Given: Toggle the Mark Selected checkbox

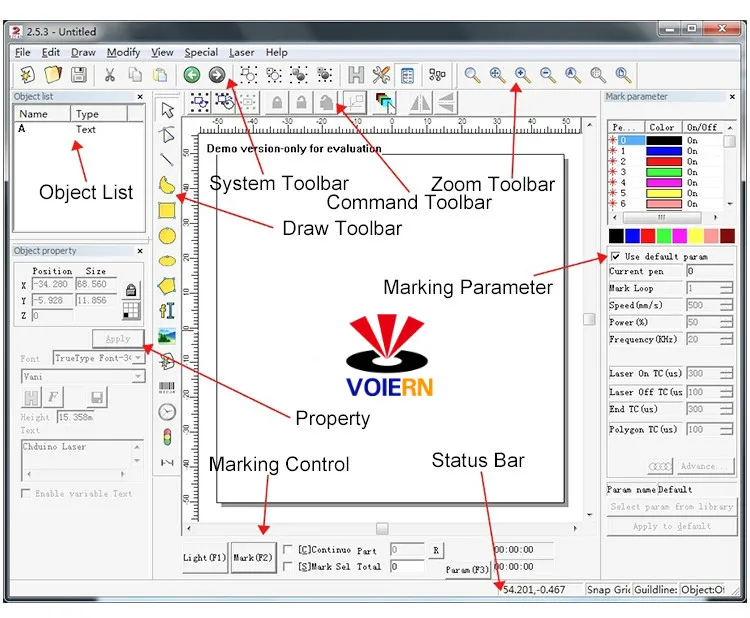Looking at the screenshot, I should coord(289,567).
